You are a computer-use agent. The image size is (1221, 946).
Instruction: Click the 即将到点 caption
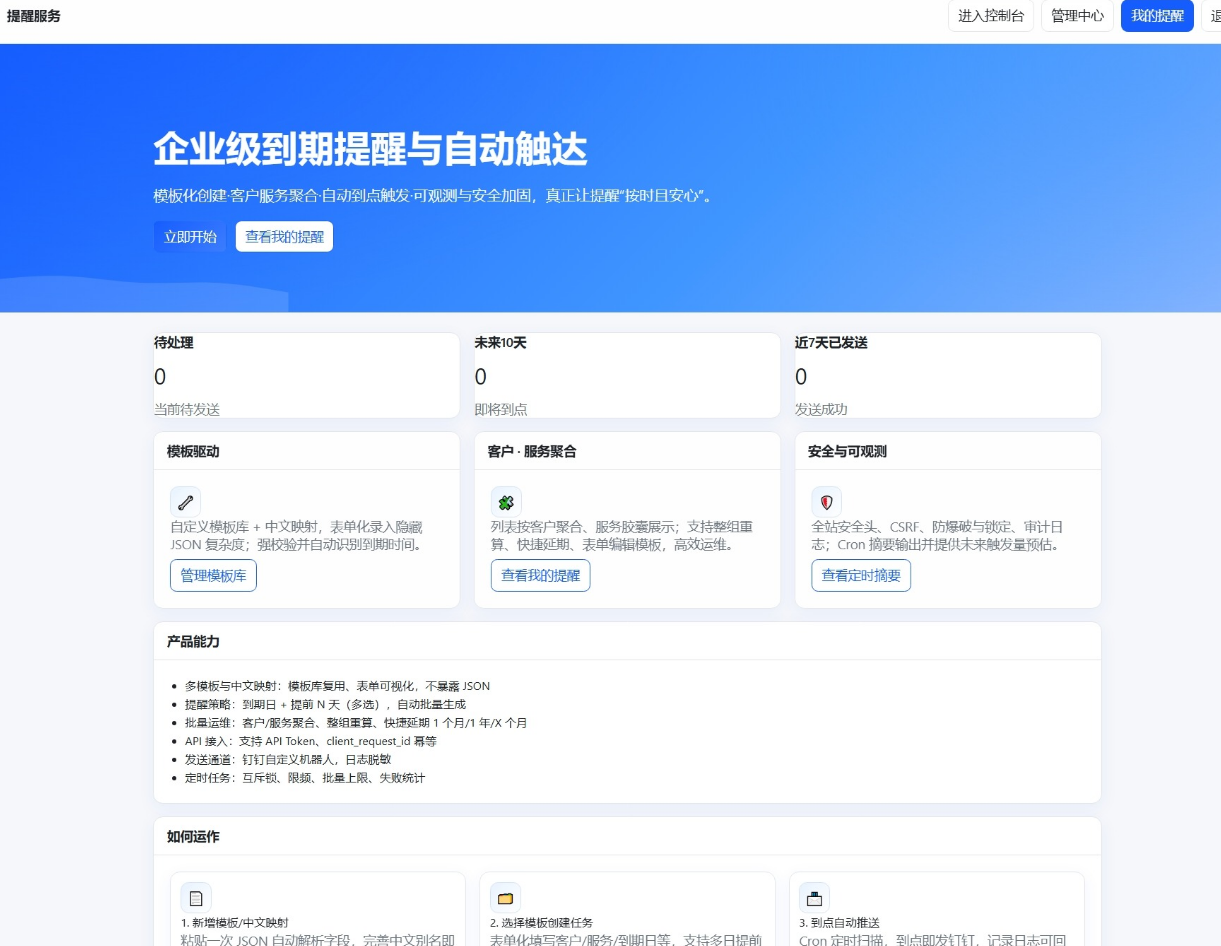501,410
